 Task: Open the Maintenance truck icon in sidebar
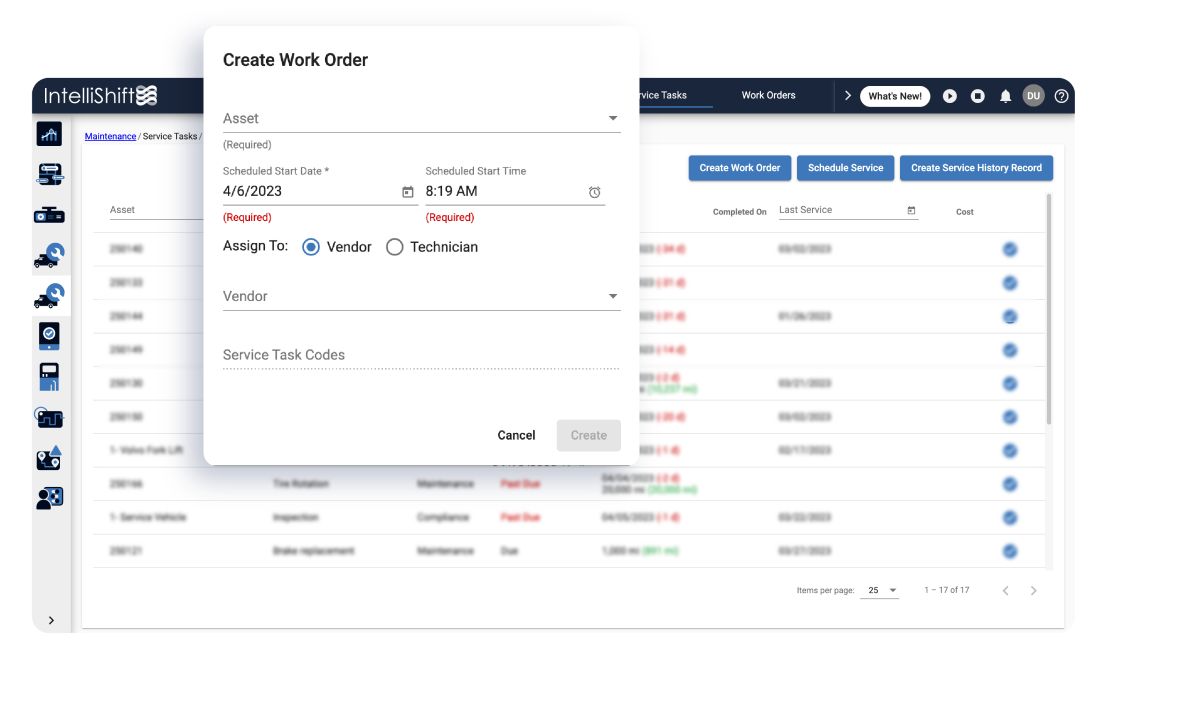(49, 255)
